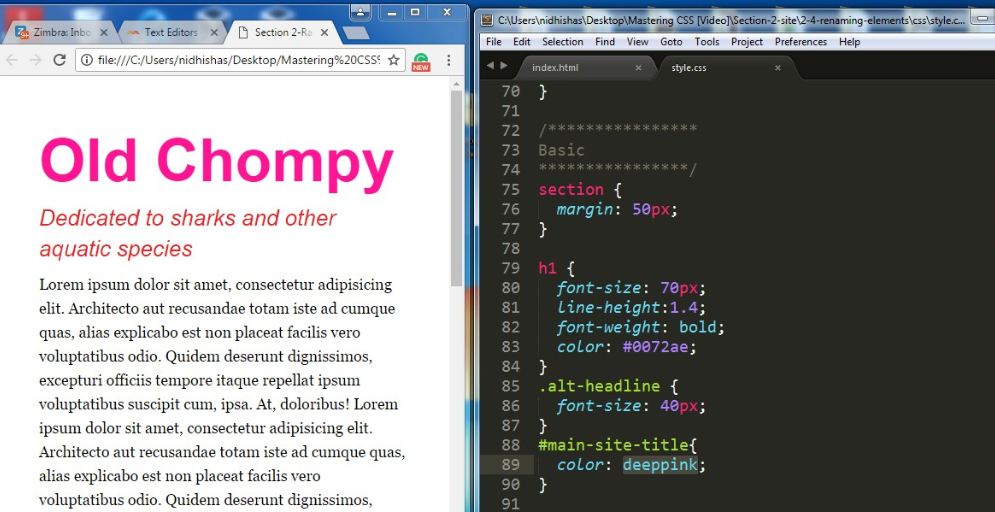Click the previous tab arrow in Sublime
This screenshot has width=995, height=512.
click(490, 65)
